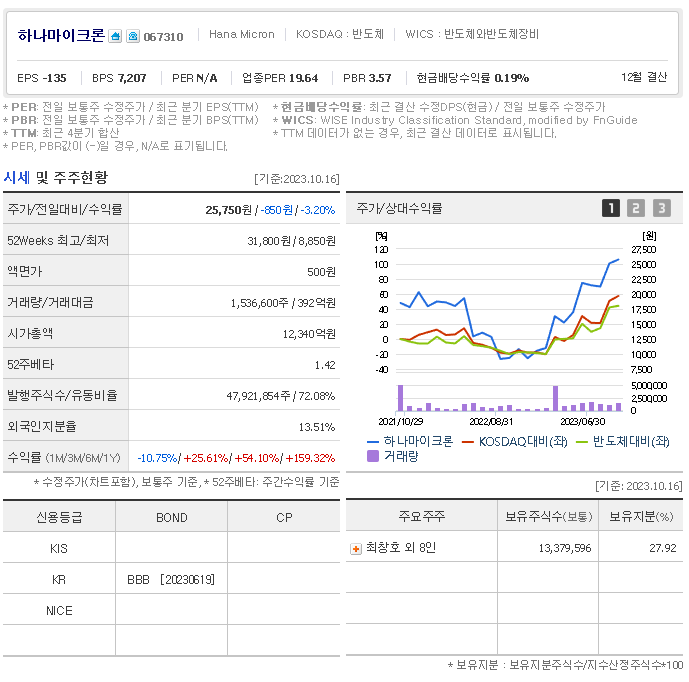Image resolution: width=689 pixels, height=682 pixels.
Task: Click the WICS : 반도체와반도체장비 label
Action: tap(472, 34)
